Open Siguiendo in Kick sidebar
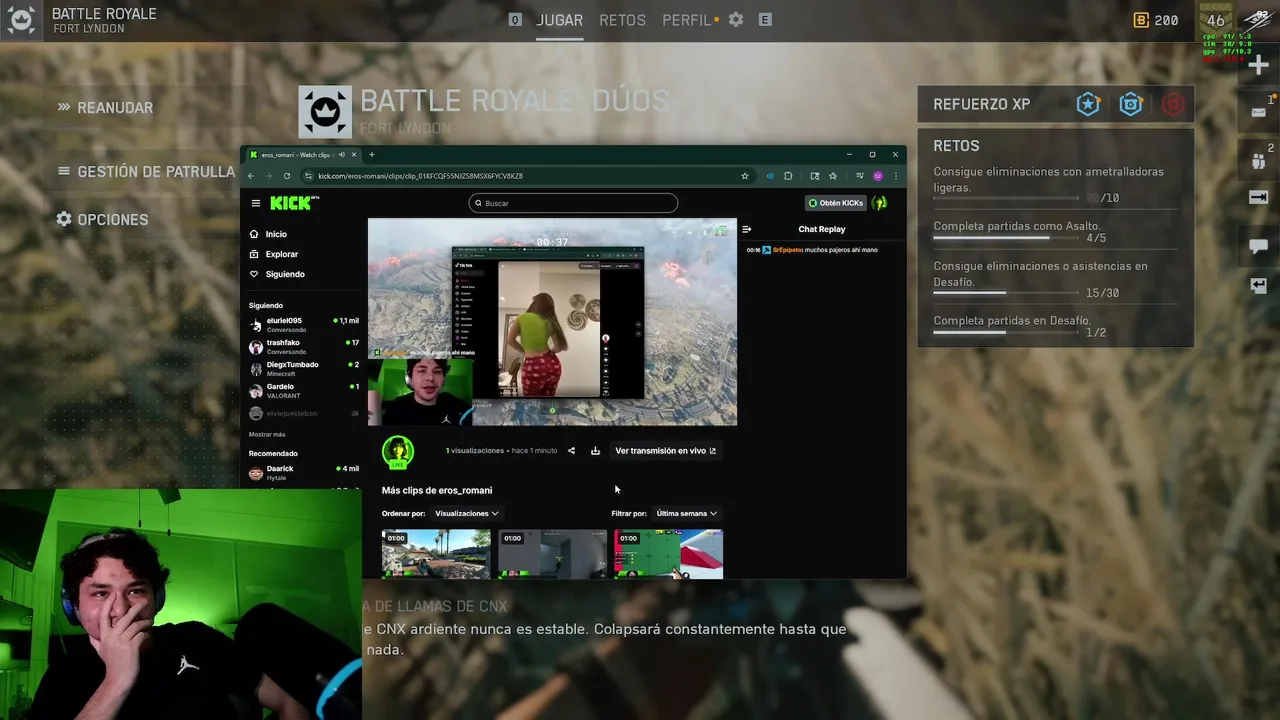The width and height of the screenshot is (1280, 720). [285, 274]
